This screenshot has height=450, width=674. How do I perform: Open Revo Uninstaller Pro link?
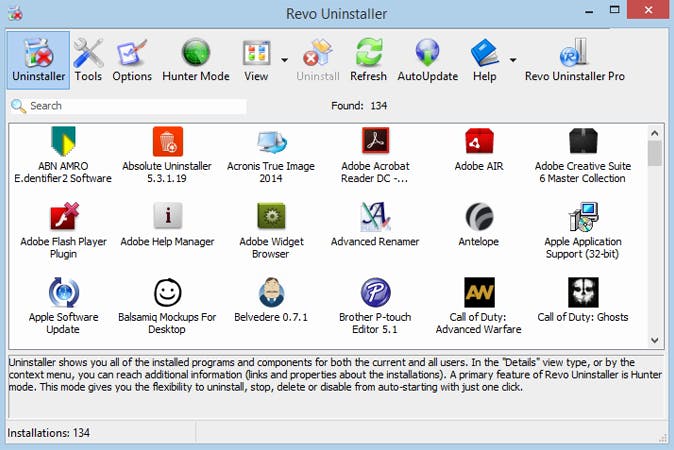tap(575, 60)
